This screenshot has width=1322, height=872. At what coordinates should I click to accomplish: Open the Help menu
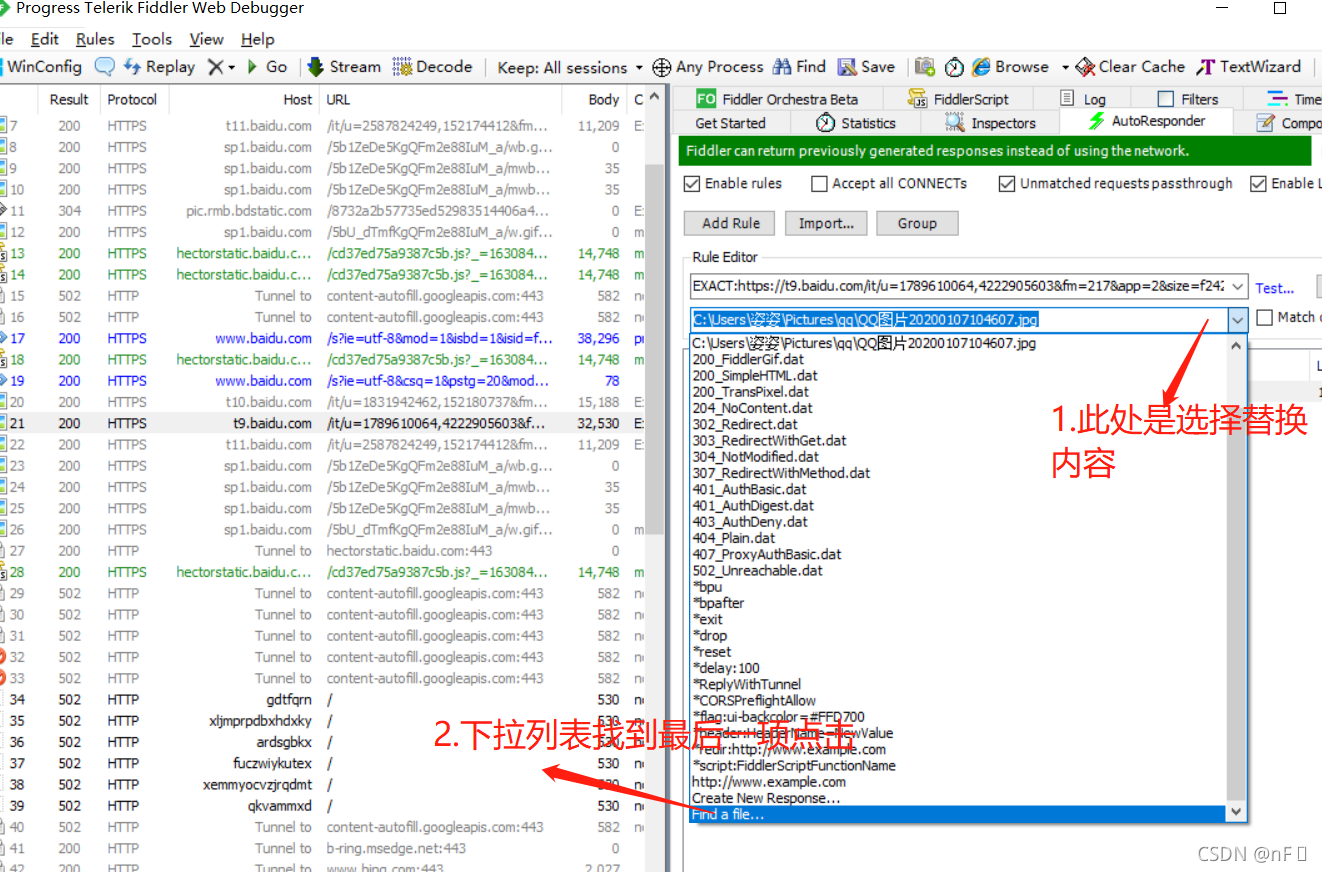(258, 39)
